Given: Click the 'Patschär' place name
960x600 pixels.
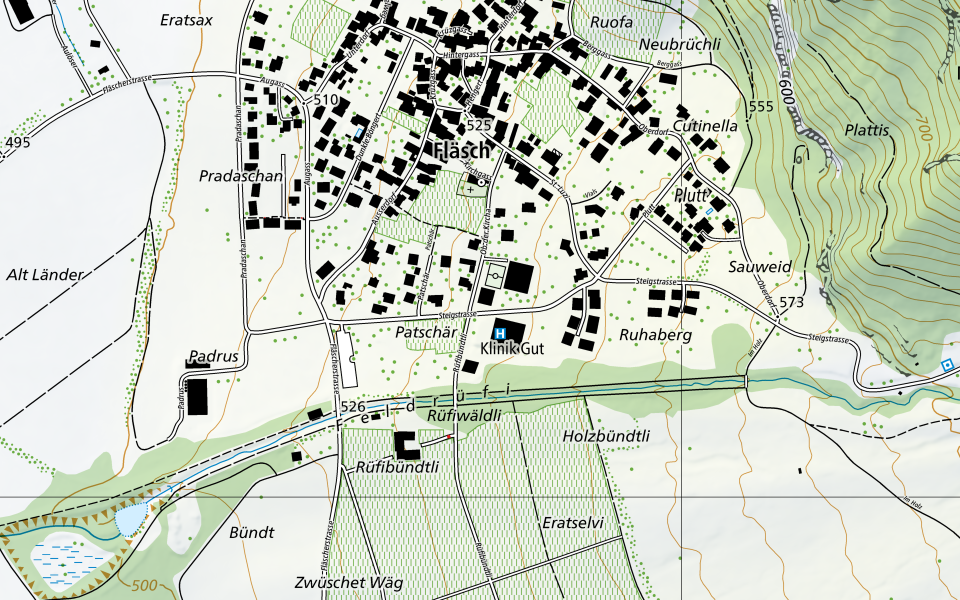Looking at the screenshot, I should point(426,332).
